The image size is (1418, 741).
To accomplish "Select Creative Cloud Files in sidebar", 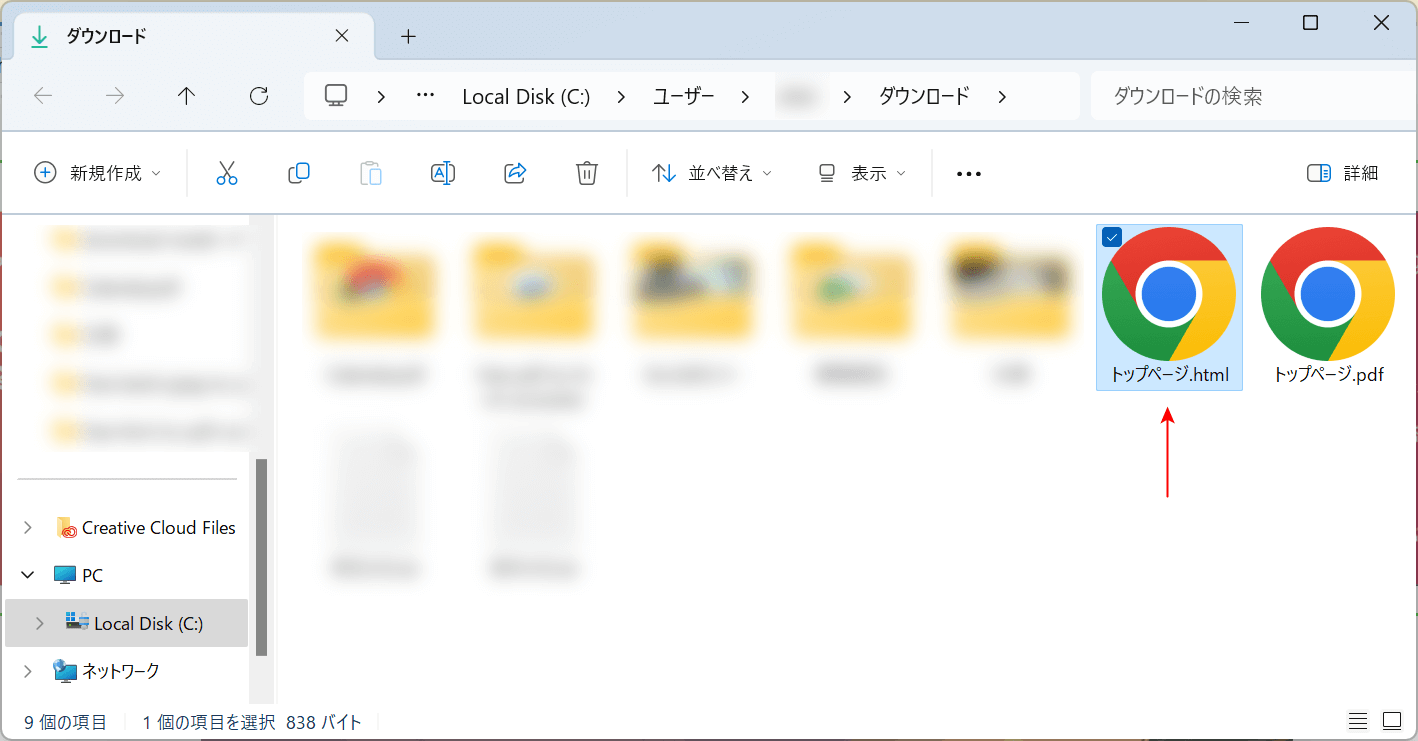I will (147, 527).
